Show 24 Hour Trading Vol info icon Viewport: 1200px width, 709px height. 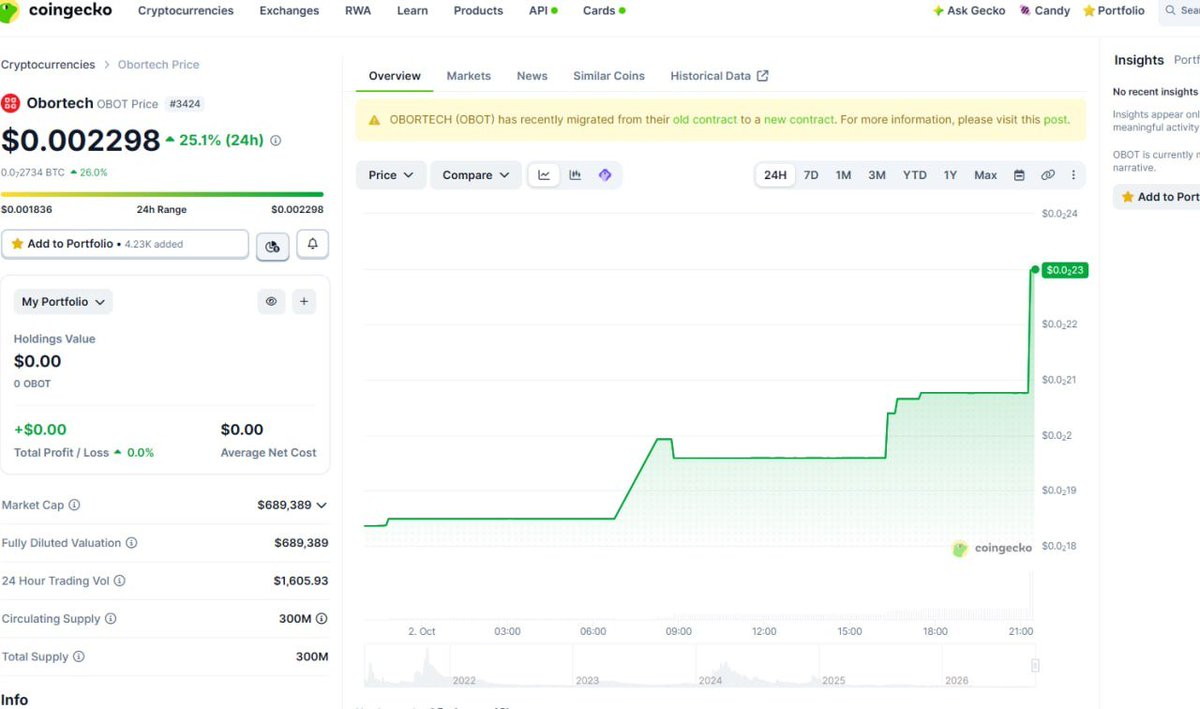tap(120, 581)
